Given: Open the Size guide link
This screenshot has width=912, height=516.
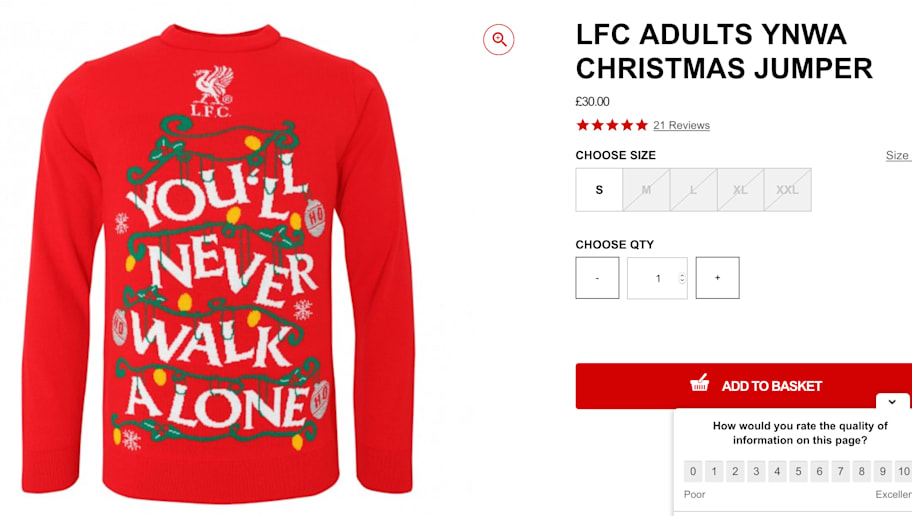Looking at the screenshot, I should coord(899,155).
